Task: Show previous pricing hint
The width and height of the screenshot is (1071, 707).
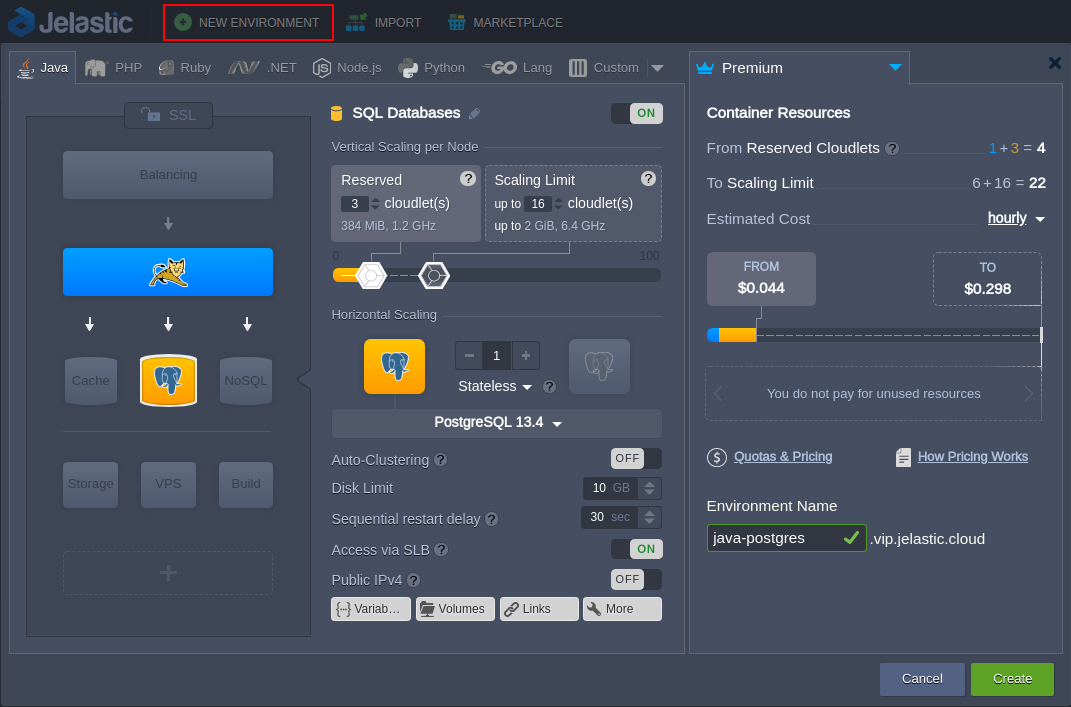Action: [719, 393]
